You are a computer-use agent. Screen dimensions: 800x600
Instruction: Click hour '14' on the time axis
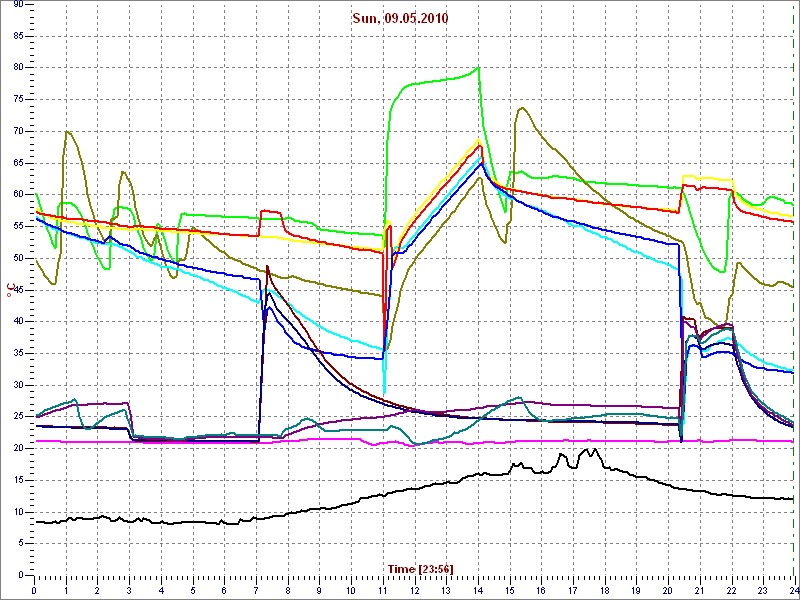point(478,588)
